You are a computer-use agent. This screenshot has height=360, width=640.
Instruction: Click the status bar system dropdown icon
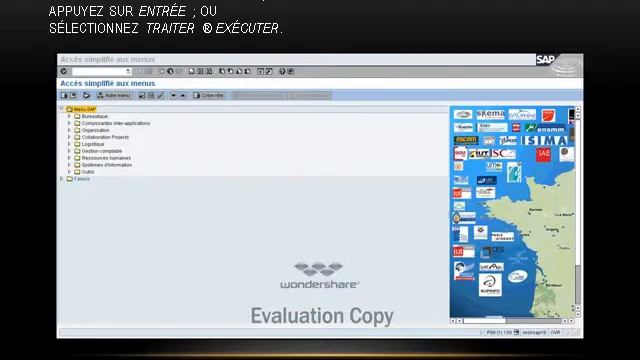(x=516, y=333)
